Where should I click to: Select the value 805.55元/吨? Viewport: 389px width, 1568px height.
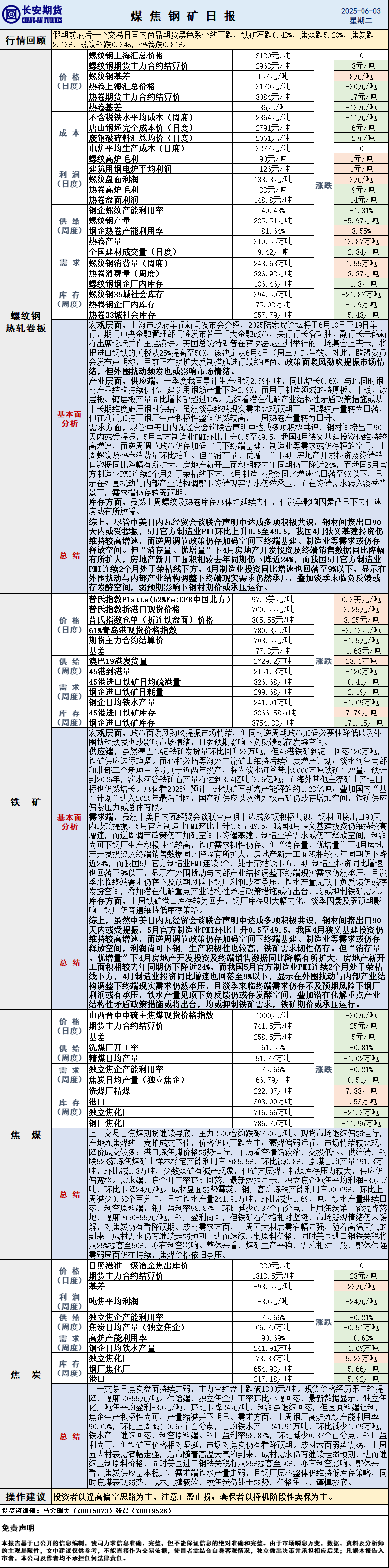[273, 620]
